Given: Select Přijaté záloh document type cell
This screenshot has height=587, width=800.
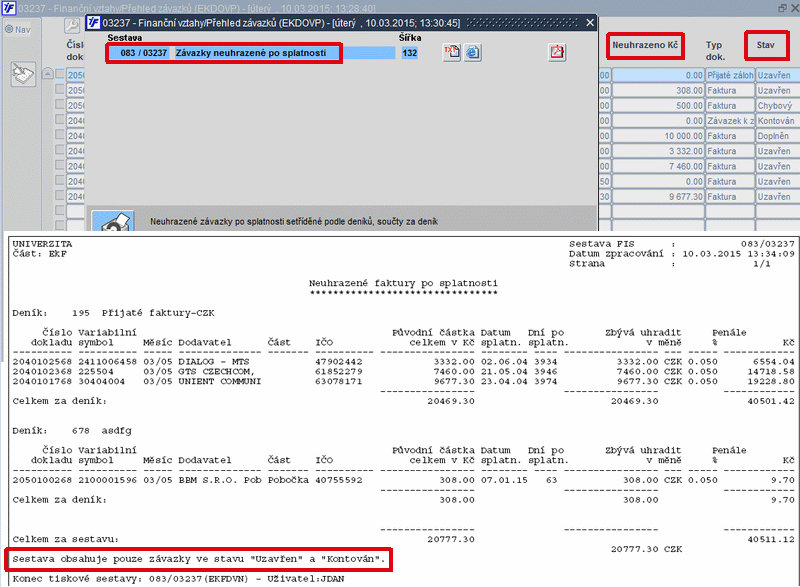Looking at the screenshot, I should click(730, 75).
